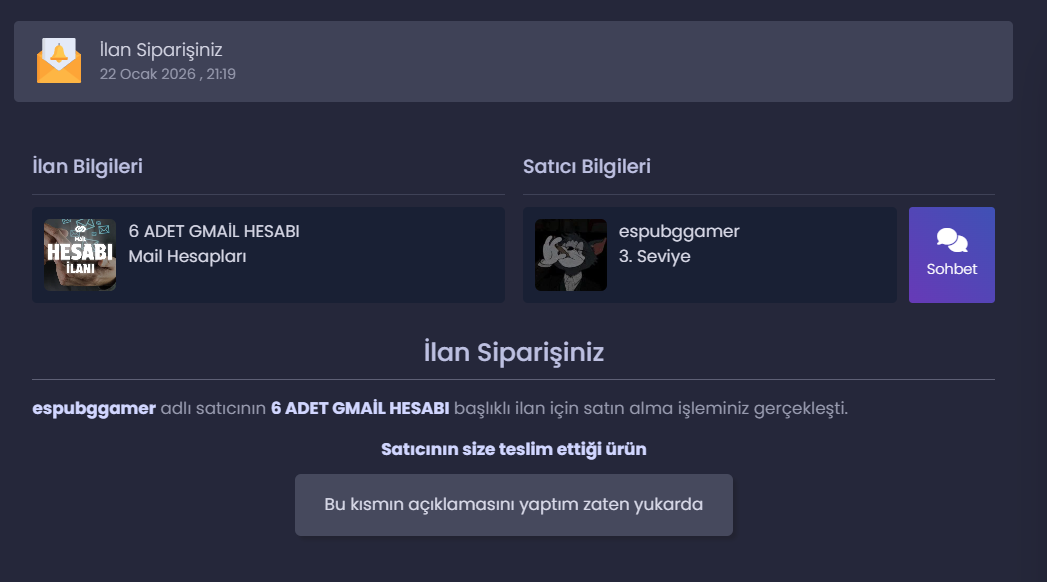
Task: Click the İlan Siparişiniz notification header
Action: (x=161, y=50)
